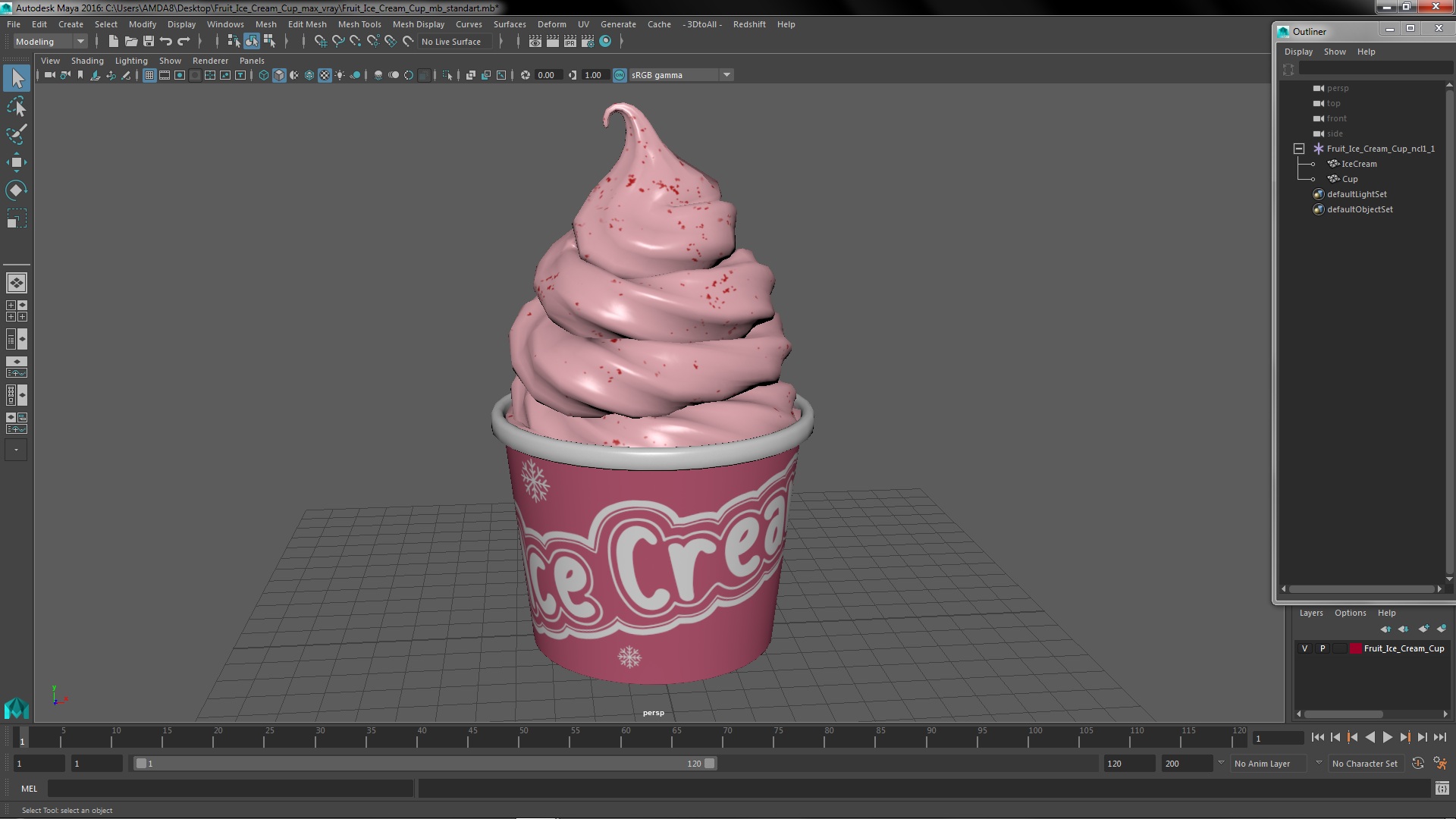Viewport: 1456px width, 819px height.
Task: Click single-pane layout icon in left sidebar
Action: (17, 283)
